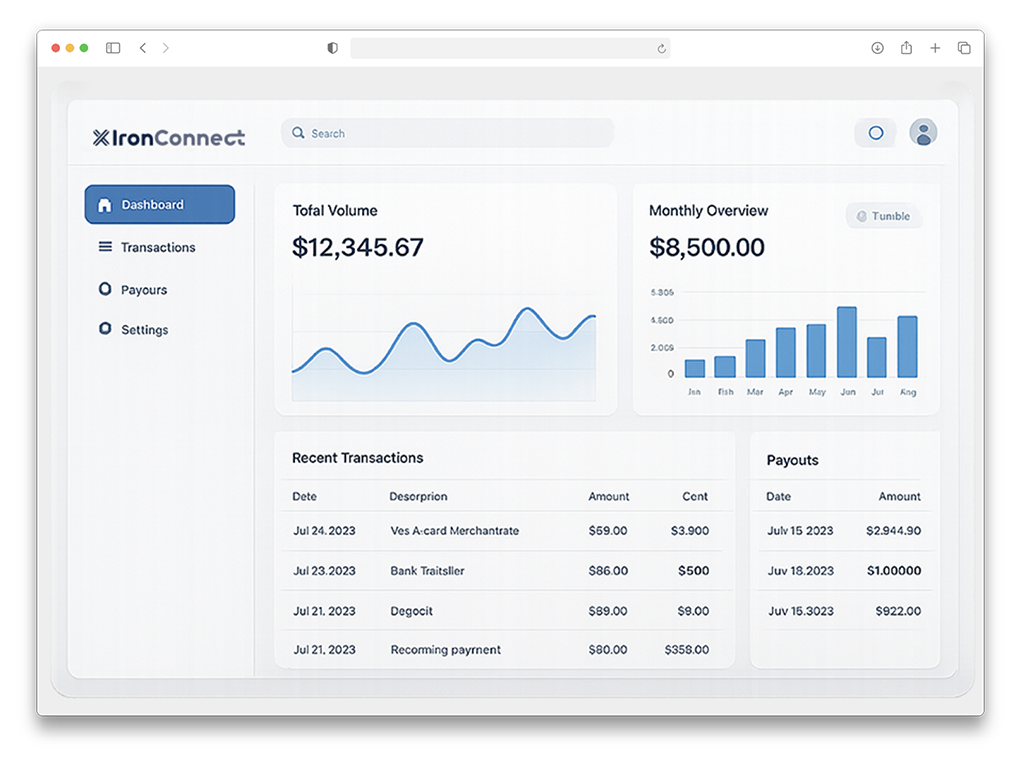The height and width of the screenshot is (765, 1020).
Task: Open the user profile avatar
Action: (x=922, y=133)
